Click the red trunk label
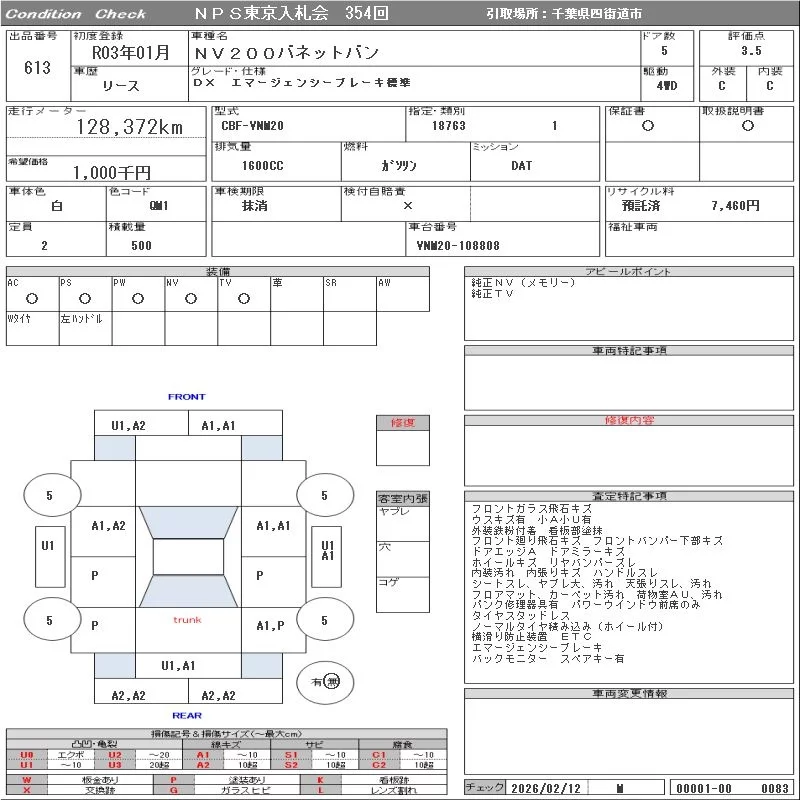The height and width of the screenshot is (800, 800). [x=187, y=620]
